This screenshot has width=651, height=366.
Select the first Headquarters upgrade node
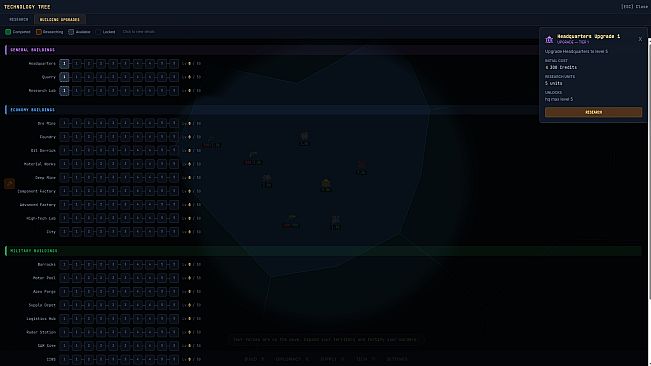click(x=64, y=63)
